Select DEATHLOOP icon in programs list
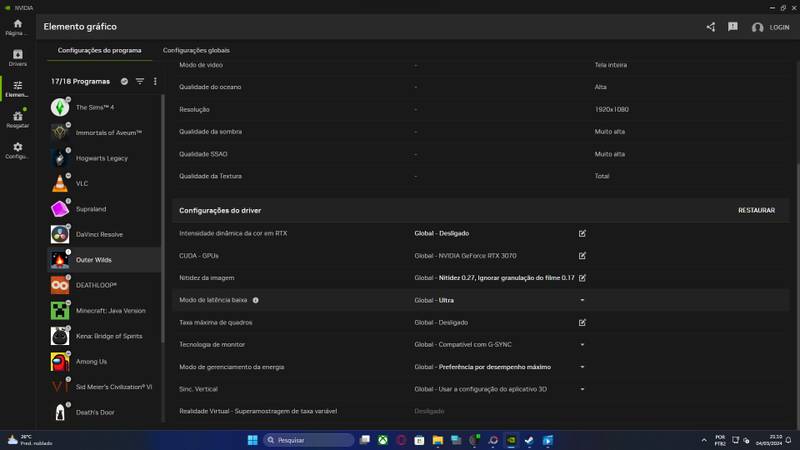The image size is (800, 450). (60, 285)
